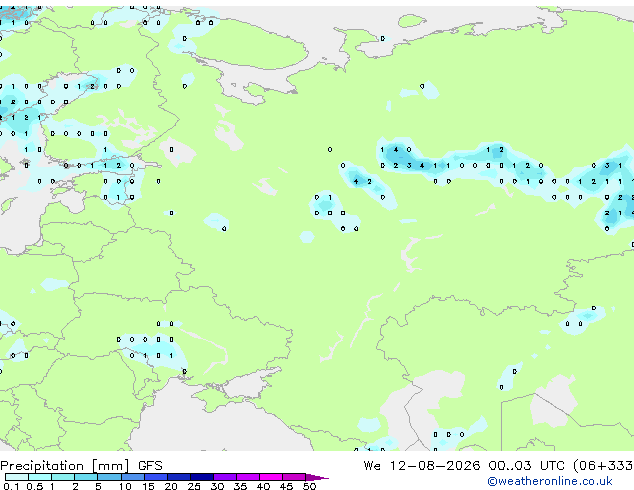634x490 pixels.
Task: Click the legend value label '45'
Action: 286,486
